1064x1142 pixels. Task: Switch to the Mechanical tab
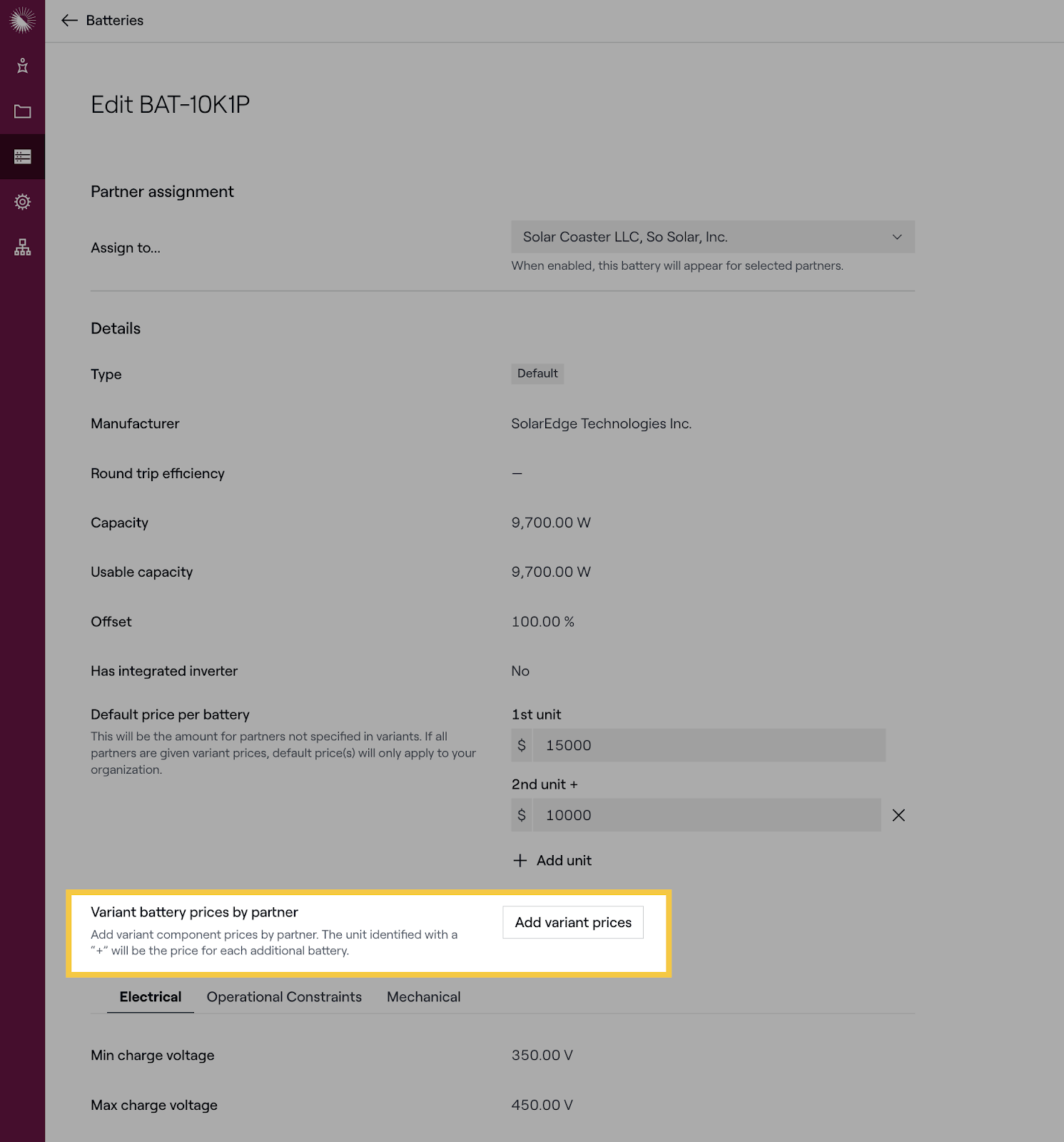coord(424,997)
